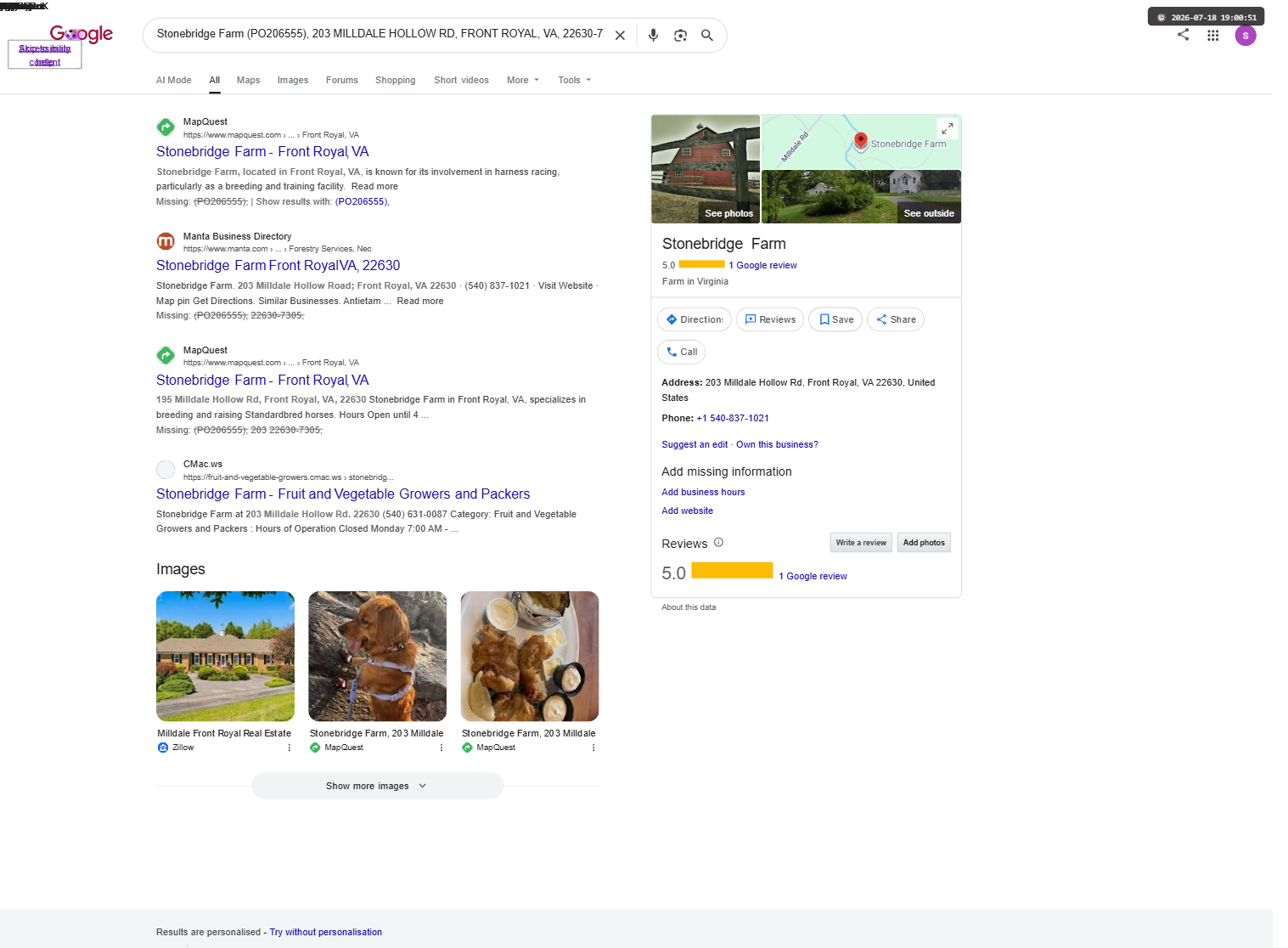Open the Reviews info circle icon
Viewport: 1288px width, 948px height.
[x=718, y=543]
